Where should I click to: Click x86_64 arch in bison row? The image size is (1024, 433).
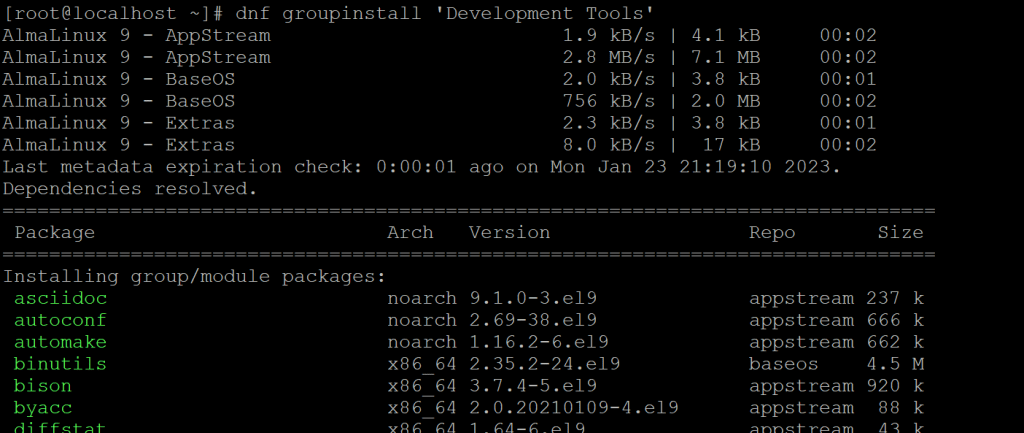coord(422,387)
